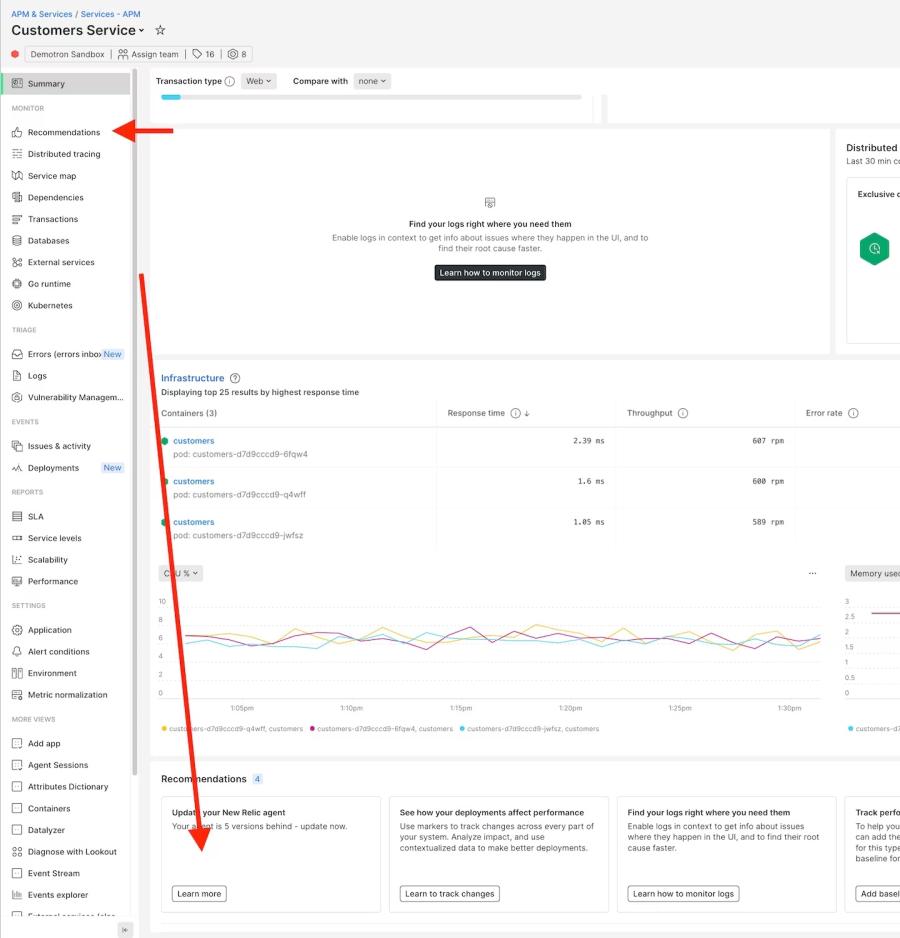900x938 pixels.
Task: Click Learn to track changes button
Action: tap(449, 894)
